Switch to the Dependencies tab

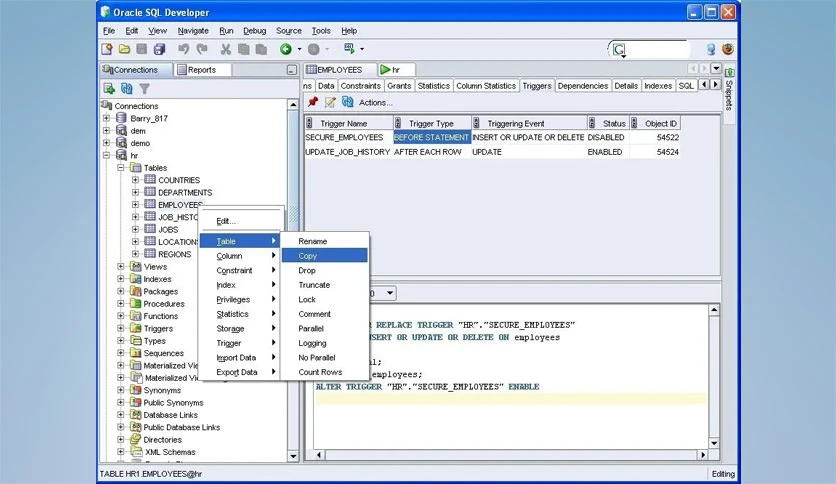point(583,86)
